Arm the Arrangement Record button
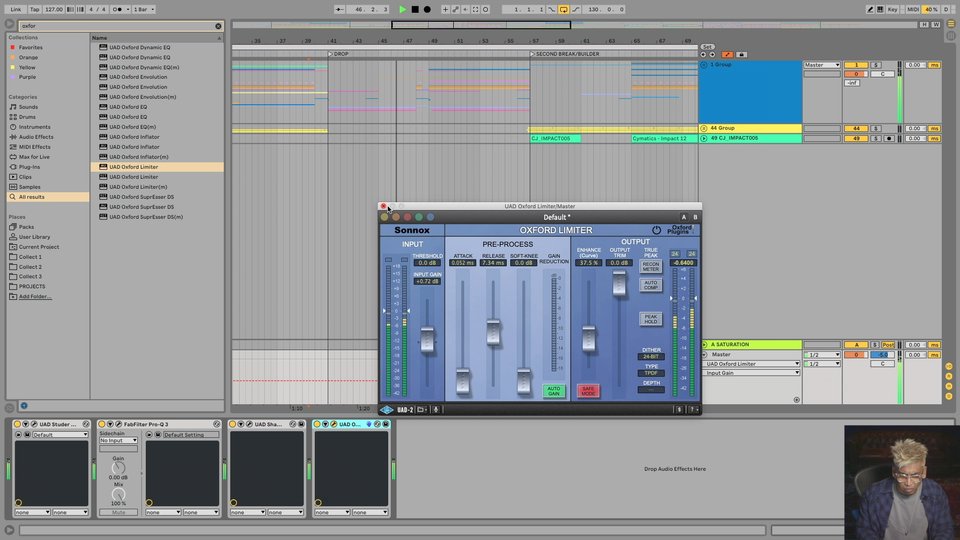This screenshot has width=960, height=540. [x=427, y=9]
